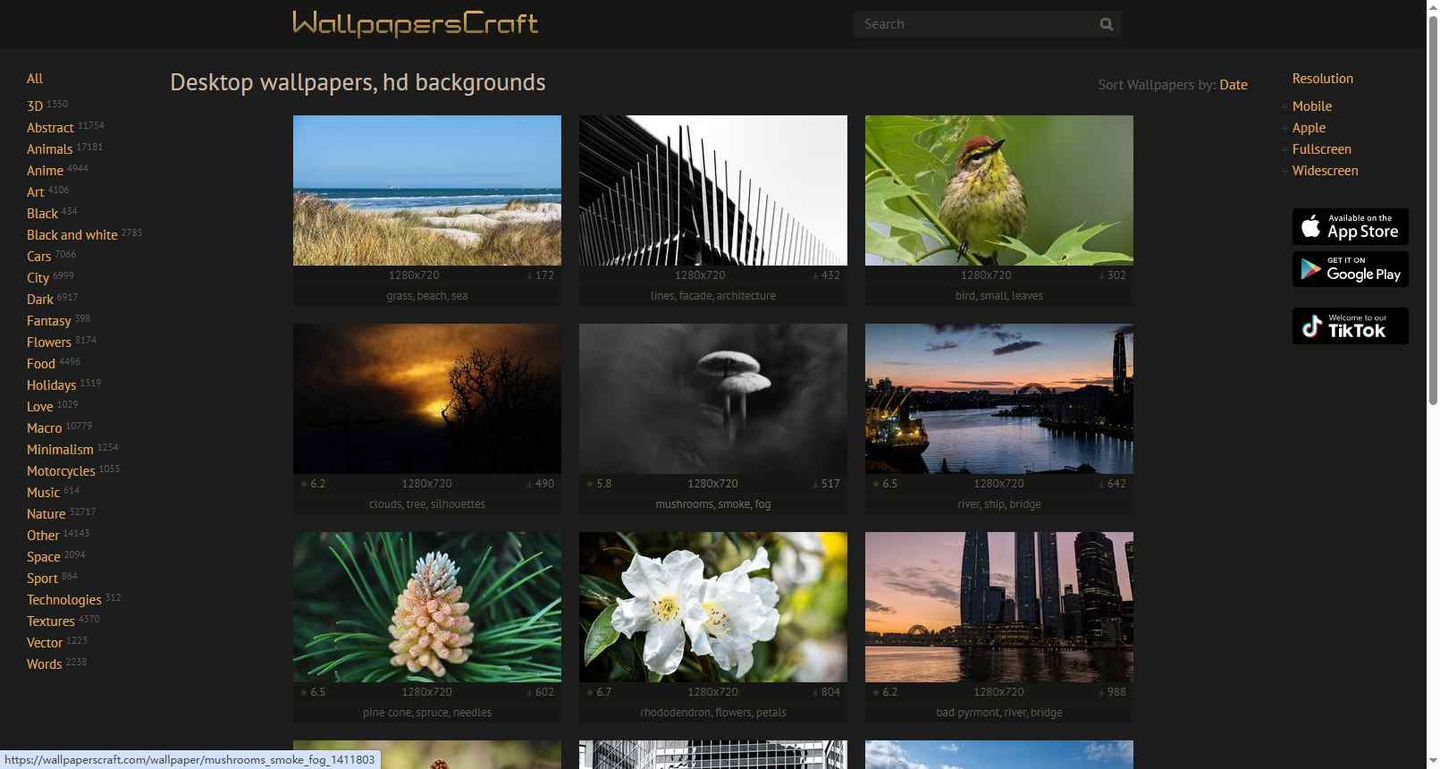Image resolution: width=1440 pixels, height=769 pixels.
Task: Open the App Store badge
Action: [x=1350, y=227]
